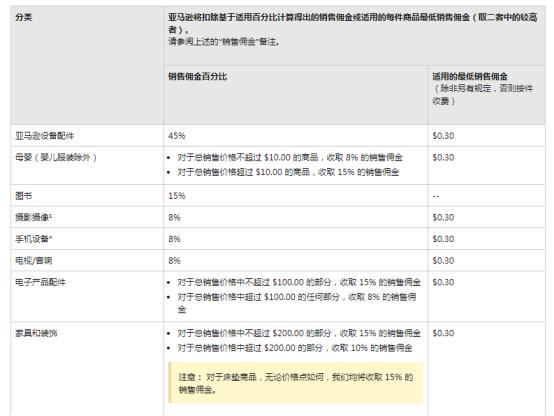554x416 pixels.
Task: Click the 45% commission value
Action: 177,136
